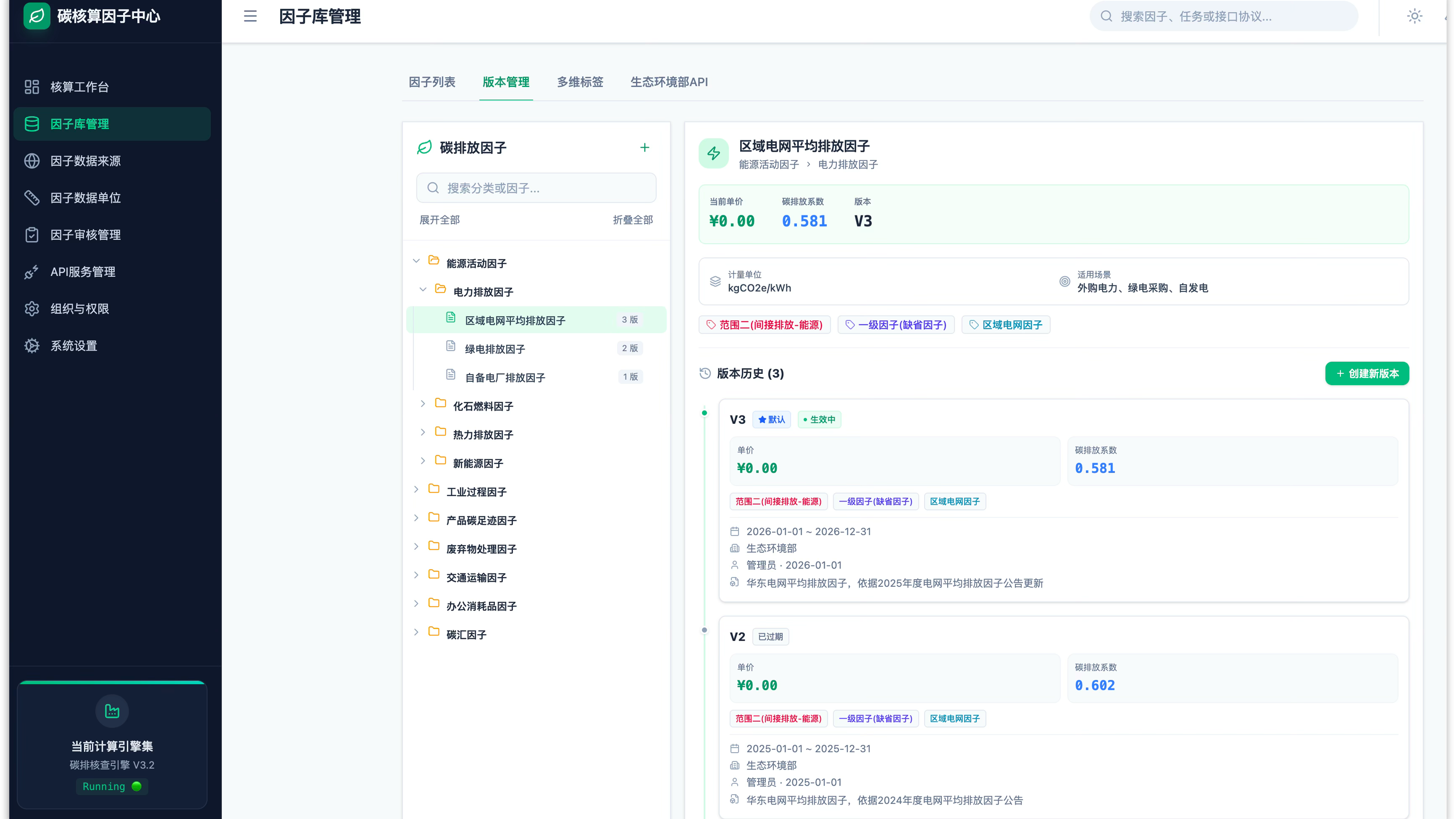Go to 因子数据来源 in sidebar
The width and height of the screenshot is (1456, 819).
[112, 160]
